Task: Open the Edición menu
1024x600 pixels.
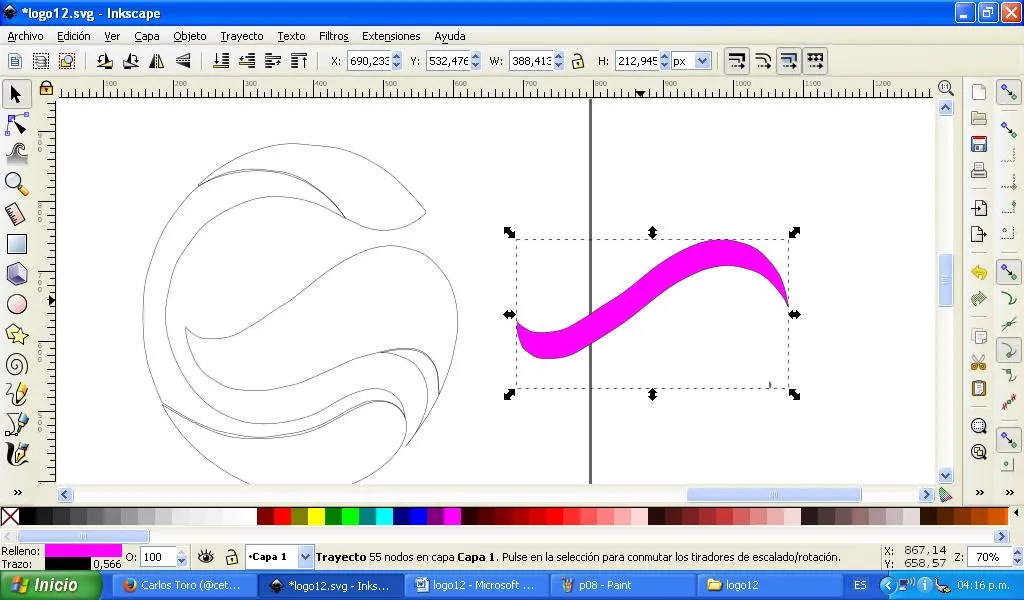Action: click(x=74, y=36)
